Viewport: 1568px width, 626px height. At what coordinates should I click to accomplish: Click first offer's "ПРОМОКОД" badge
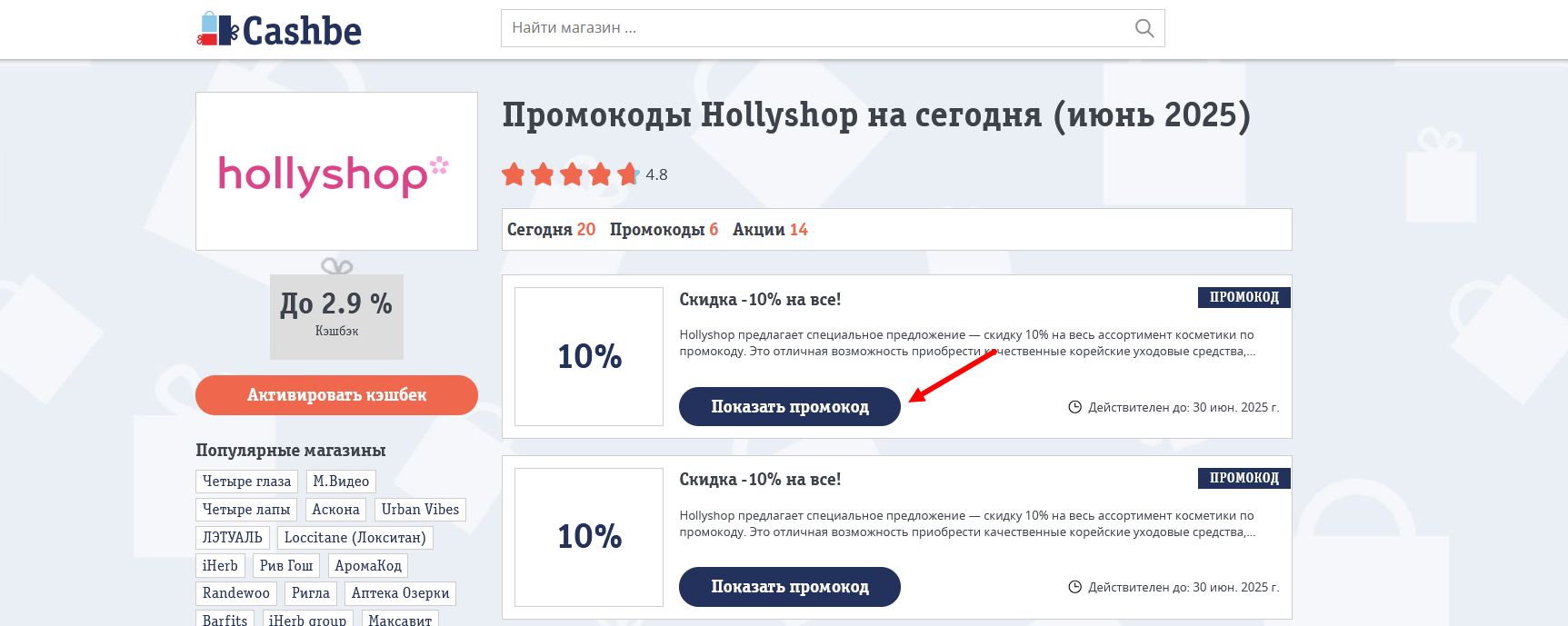click(1243, 297)
